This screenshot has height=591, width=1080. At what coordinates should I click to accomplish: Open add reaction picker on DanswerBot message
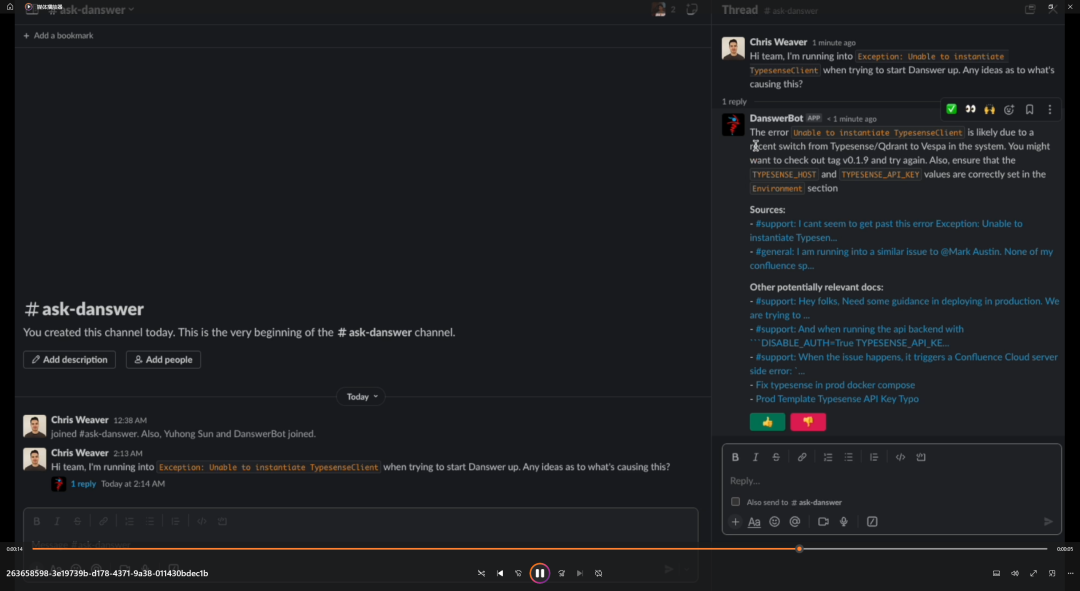point(1009,109)
